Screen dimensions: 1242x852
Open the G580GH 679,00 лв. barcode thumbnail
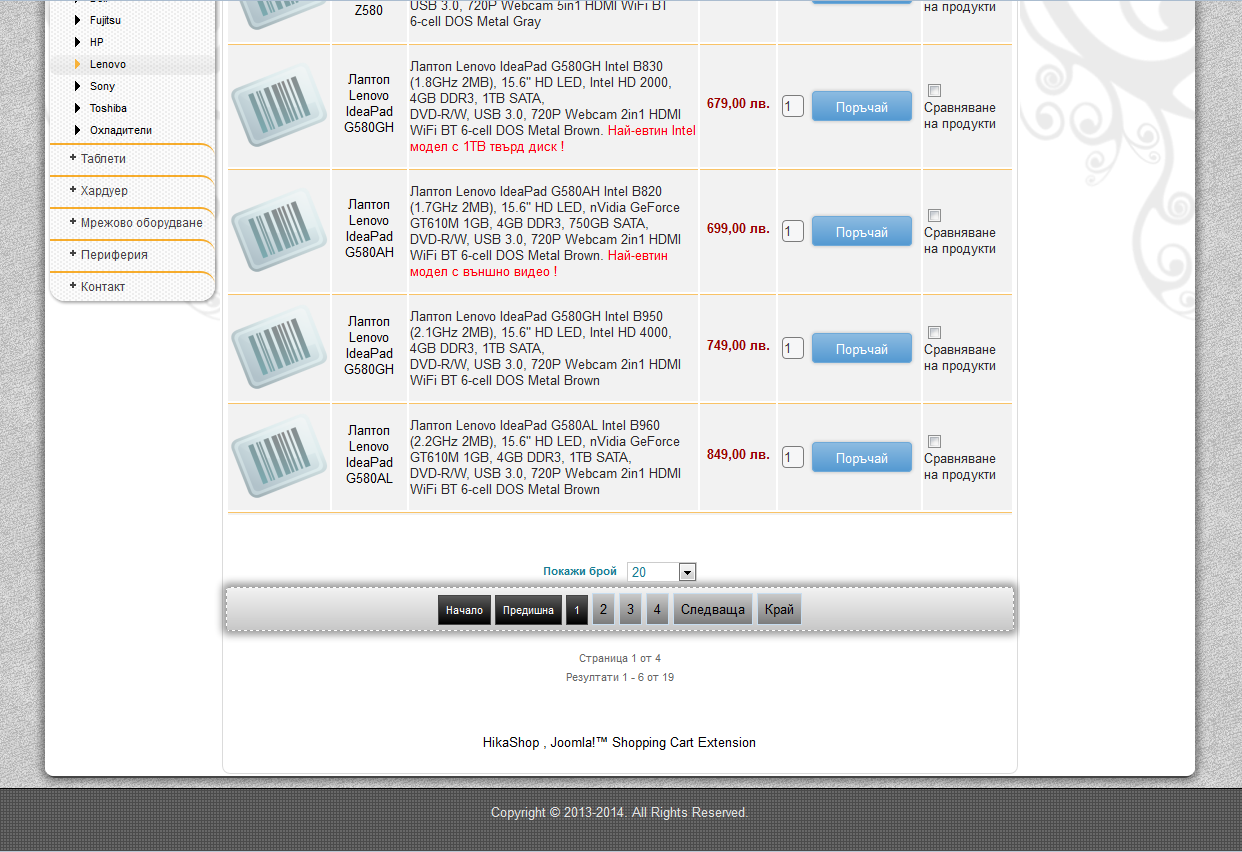[x=279, y=106]
